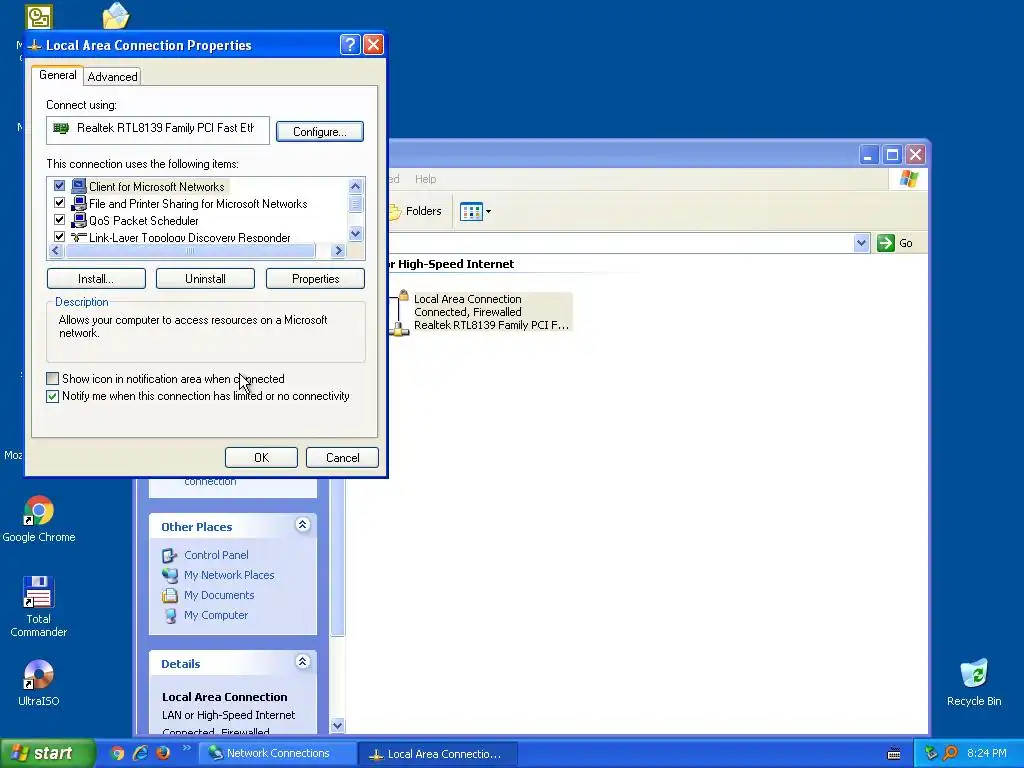Collapse the Details panel
The height and width of the screenshot is (768, 1024).
tap(302, 662)
